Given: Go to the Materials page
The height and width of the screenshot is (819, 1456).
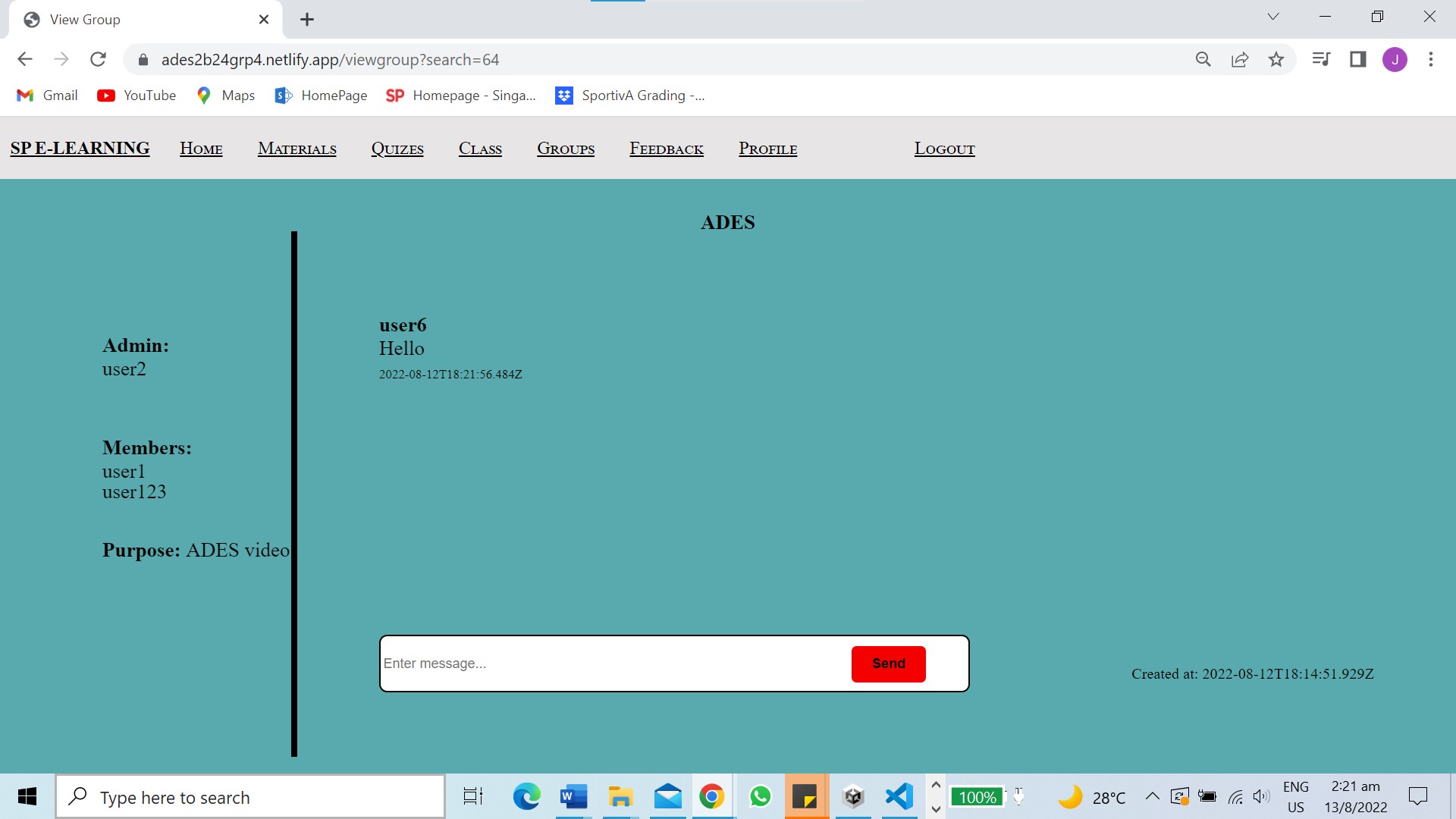Looking at the screenshot, I should (297, 149).
